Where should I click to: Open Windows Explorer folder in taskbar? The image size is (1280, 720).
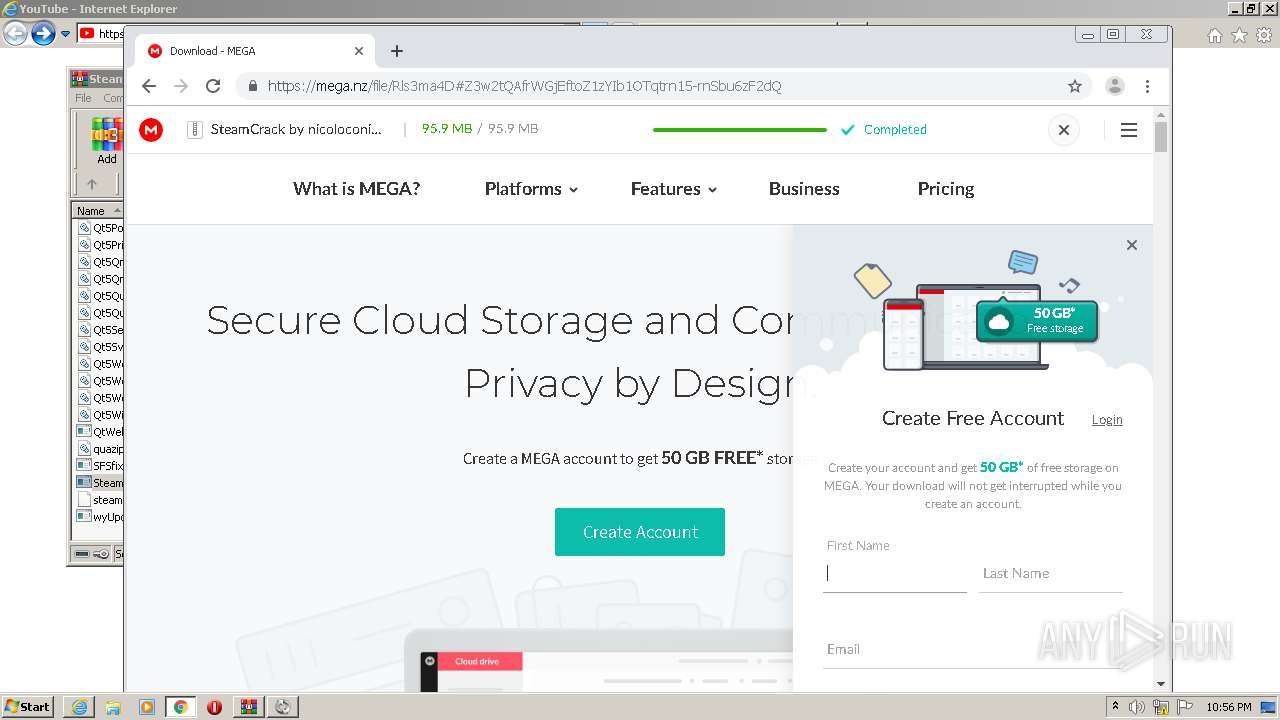pyautogui.click(x=113, y=707)
